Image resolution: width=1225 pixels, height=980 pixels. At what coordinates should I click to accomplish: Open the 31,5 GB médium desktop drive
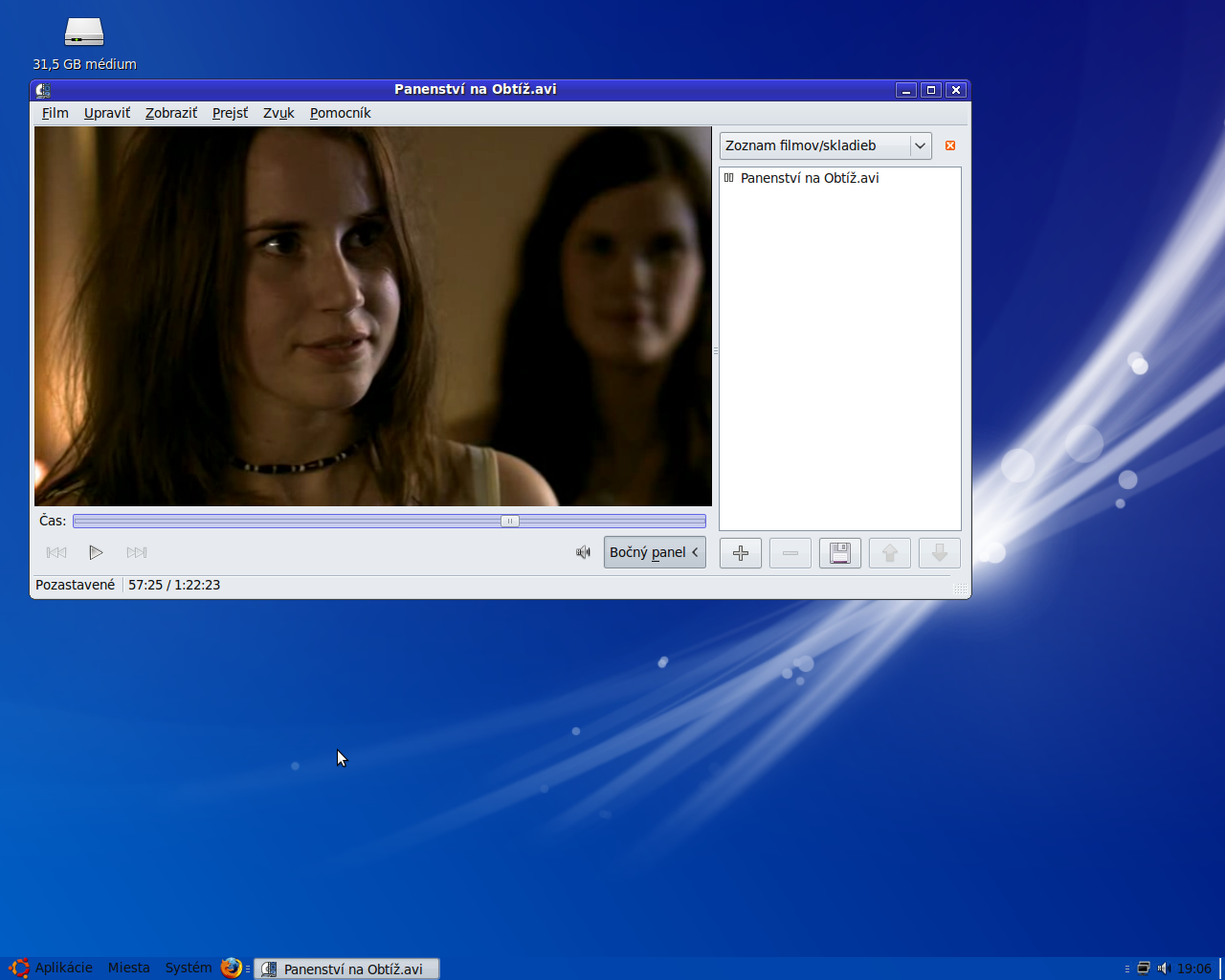tap(84, 33)
